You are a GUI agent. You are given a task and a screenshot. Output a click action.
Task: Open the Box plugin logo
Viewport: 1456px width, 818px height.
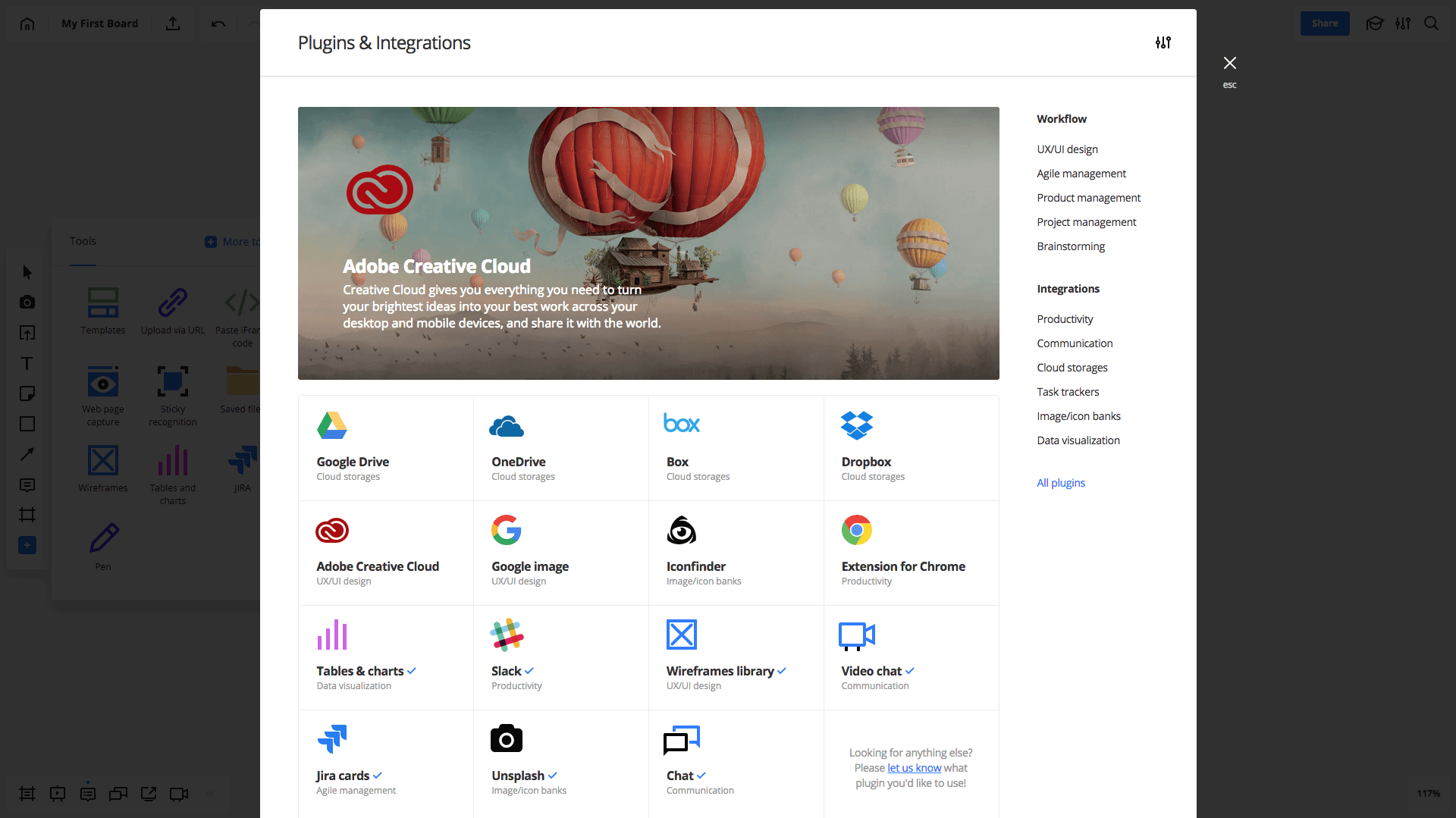(x=681, y=423)
